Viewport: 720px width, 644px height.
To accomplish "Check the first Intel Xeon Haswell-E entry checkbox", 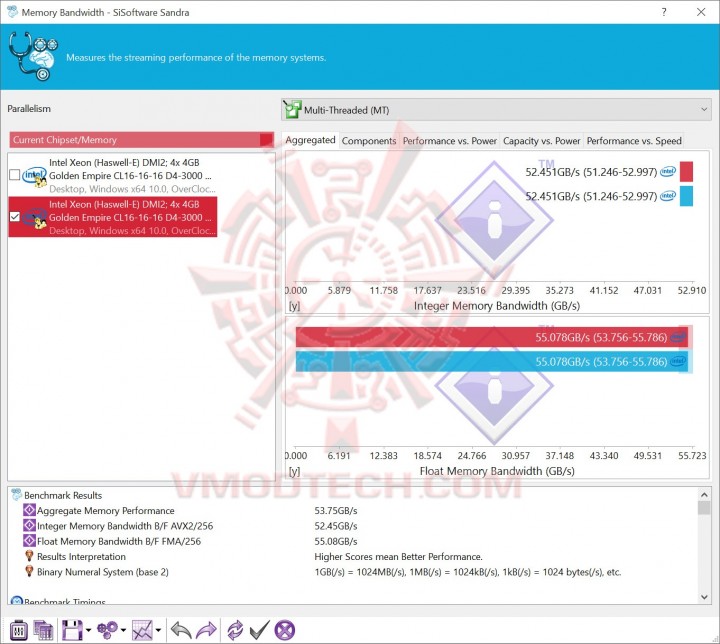I will click(x=15, y=175).
